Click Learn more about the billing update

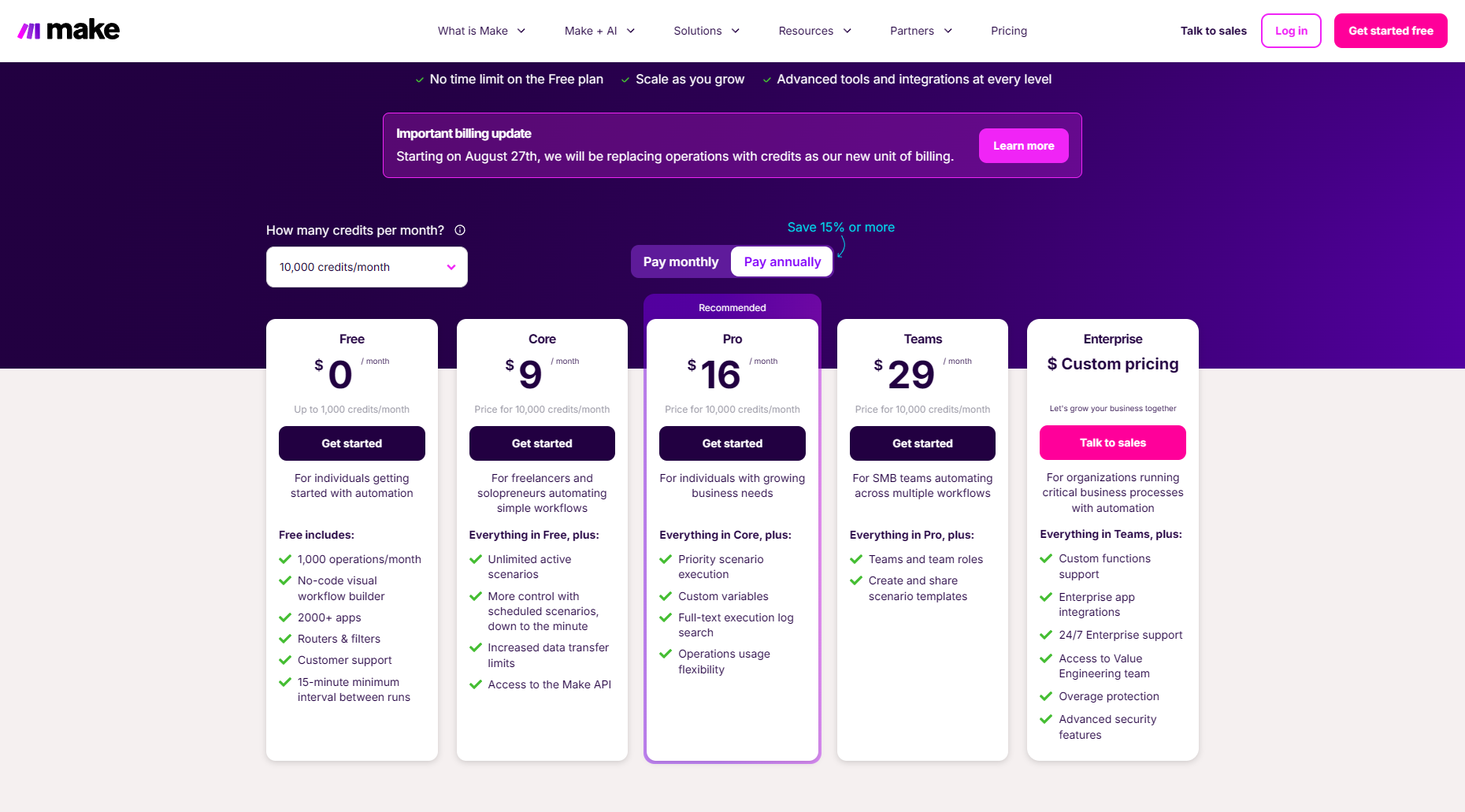click(x=1023, y=145)
